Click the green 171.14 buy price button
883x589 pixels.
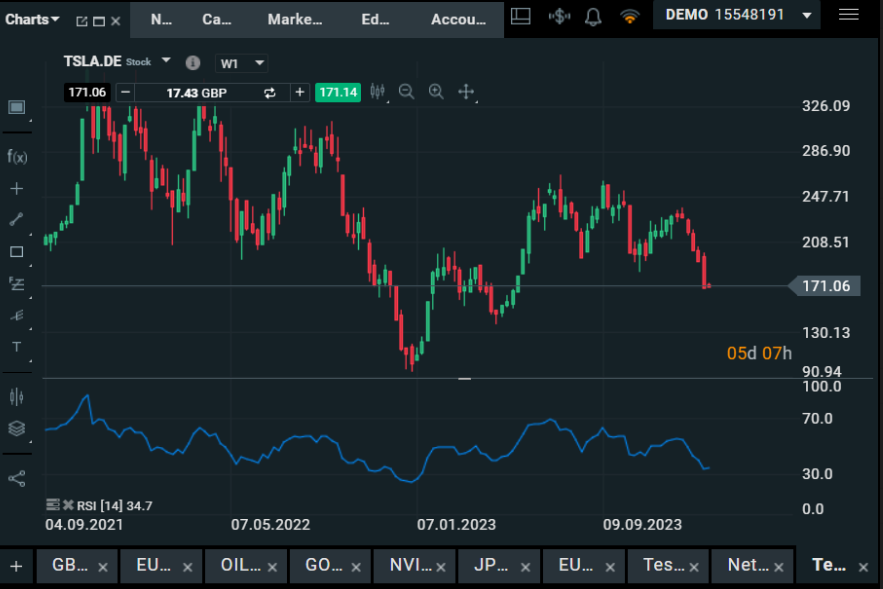tap(337, 92)
